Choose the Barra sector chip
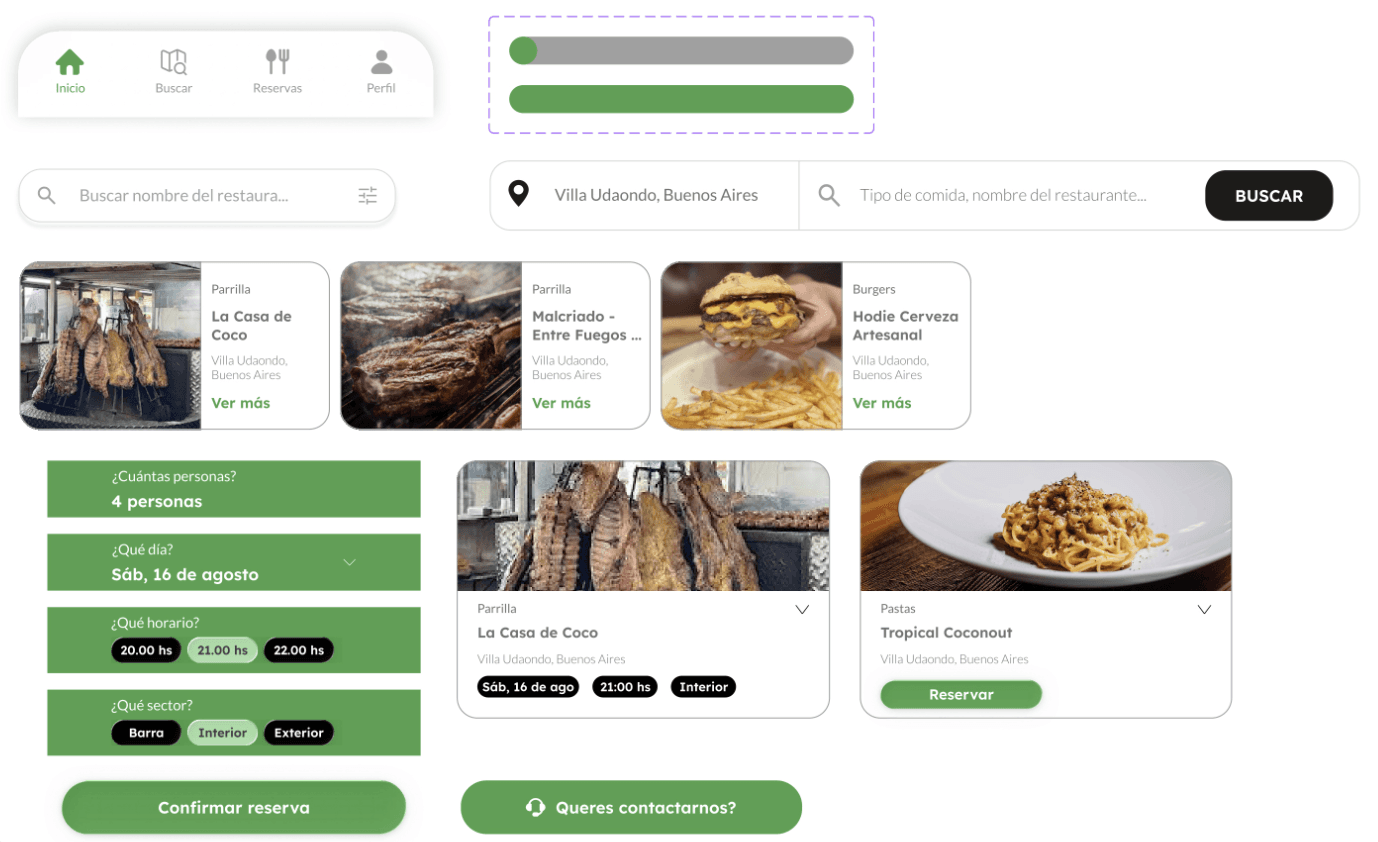 click(146, 733)
